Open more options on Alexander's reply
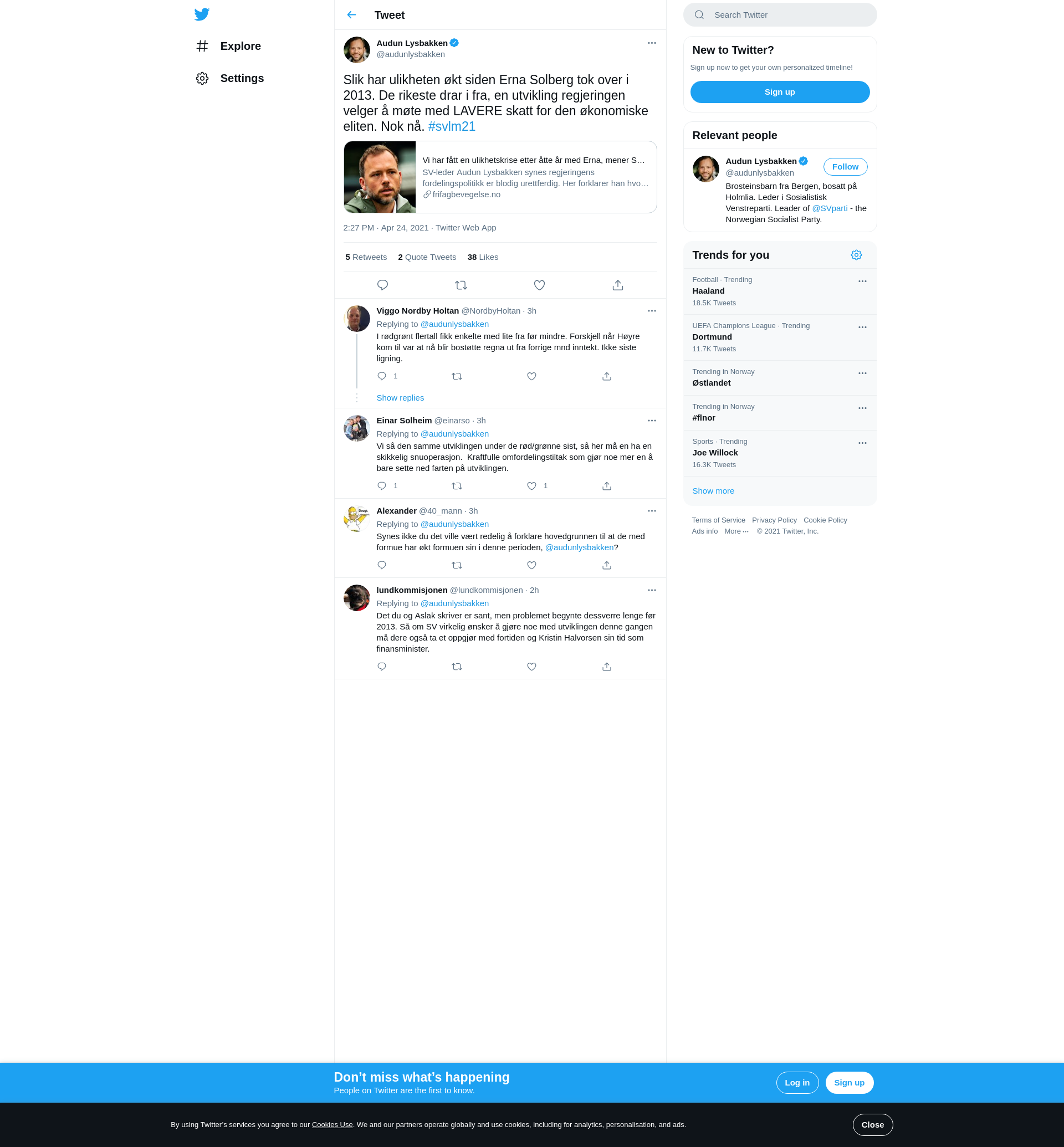The height and width of the screenshot is (1147, 1064). 652,511
